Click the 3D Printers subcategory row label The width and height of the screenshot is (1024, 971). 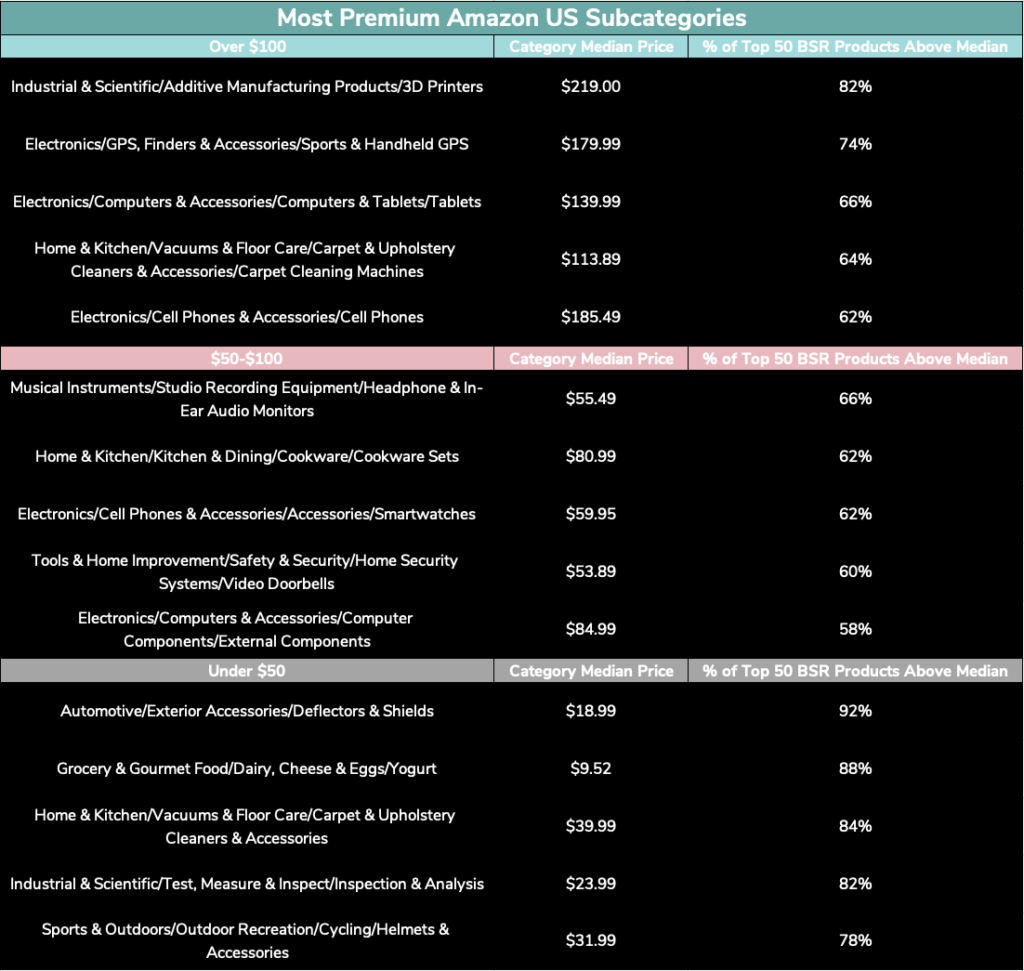(247, 87)
